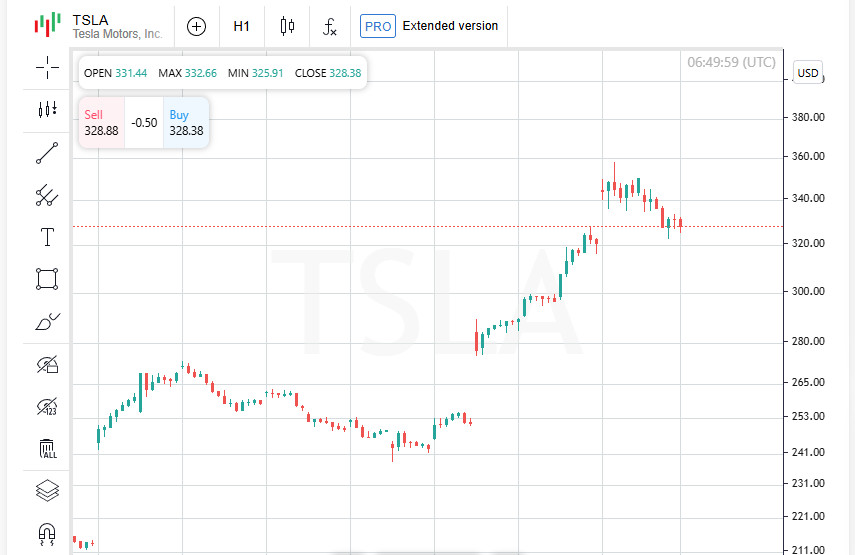Open the H1 timeframe selector
Viewport: 855px width, 555px height.
tap(242, 26)
